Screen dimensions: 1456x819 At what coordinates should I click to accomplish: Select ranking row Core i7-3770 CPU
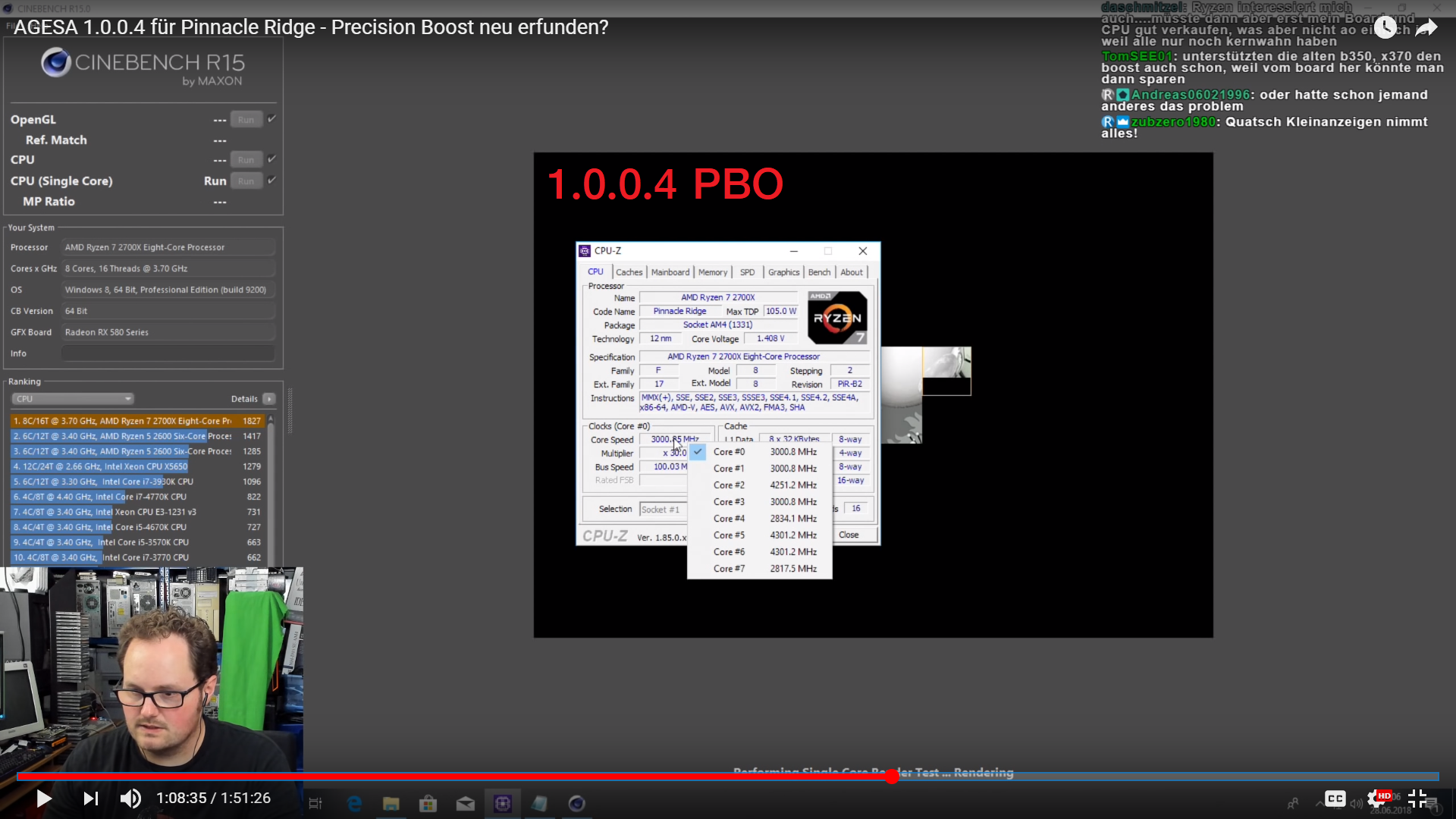(137, 557)
